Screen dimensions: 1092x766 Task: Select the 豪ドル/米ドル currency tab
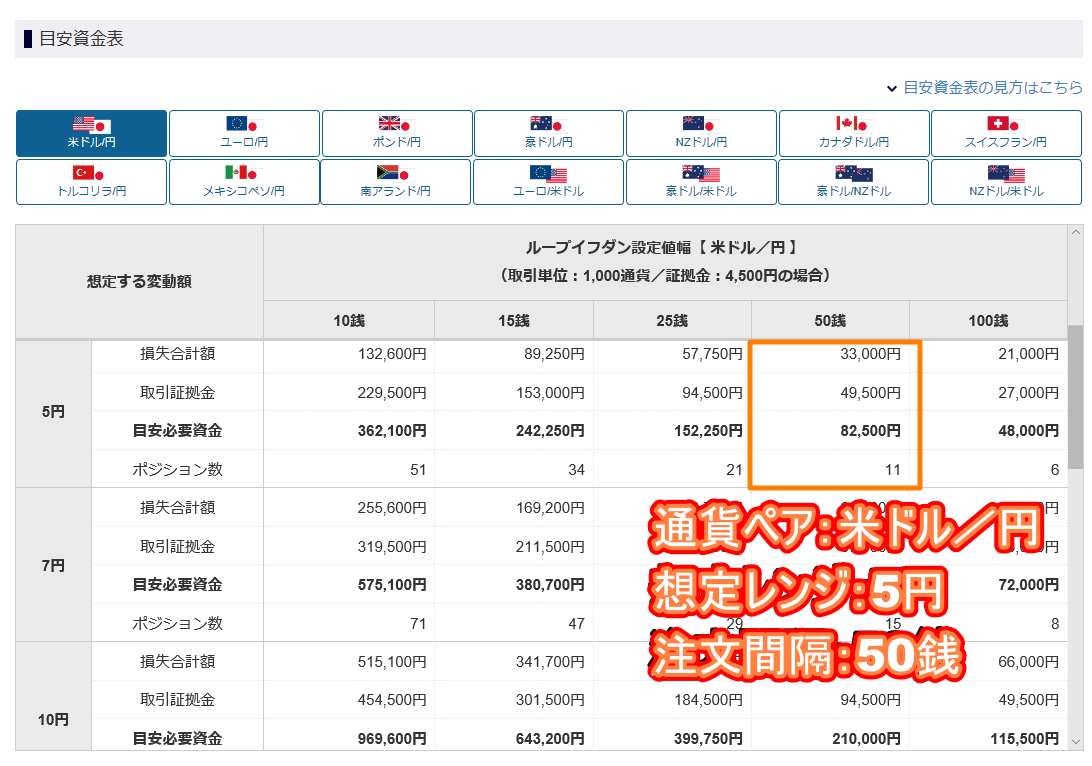[x=701, y=182]
